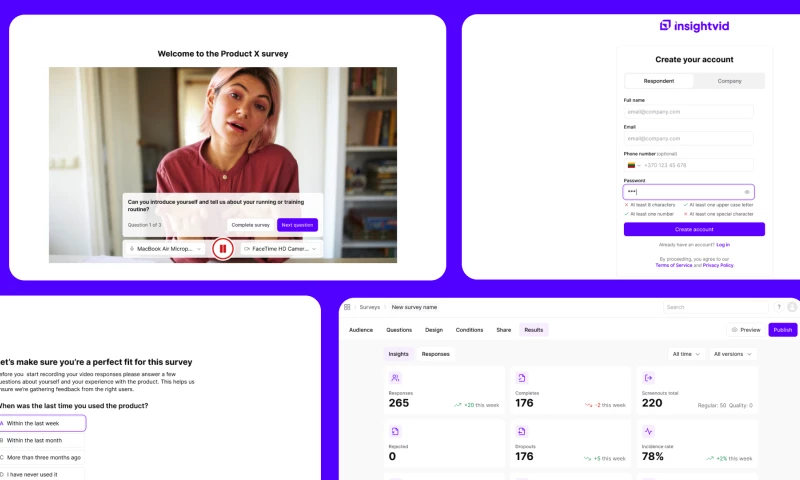Open the FaceTime HD Camera dropdown
Viewport: 800px width, 480px height.
coord(281,249)
